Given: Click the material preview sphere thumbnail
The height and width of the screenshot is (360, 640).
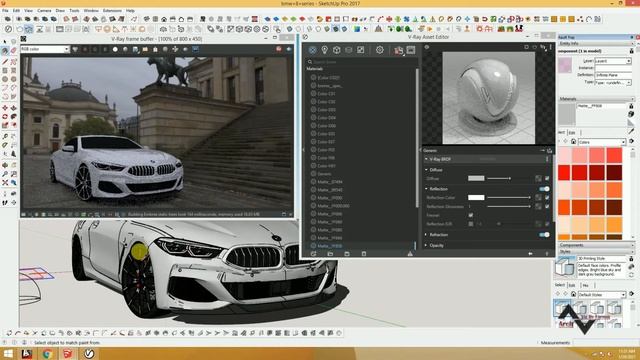Looking at the screenshot, I should [x=489, y=98].
